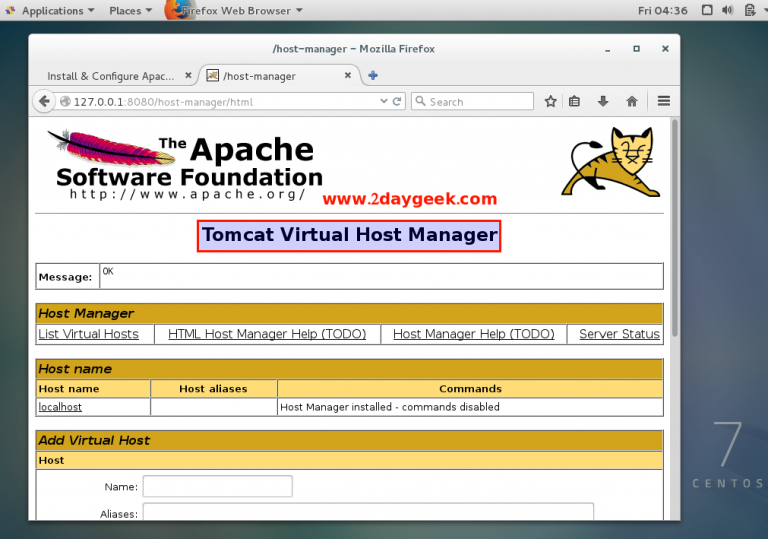The image size is (768, 539).
Task: Click the Name input field
Action: point(217,486)
